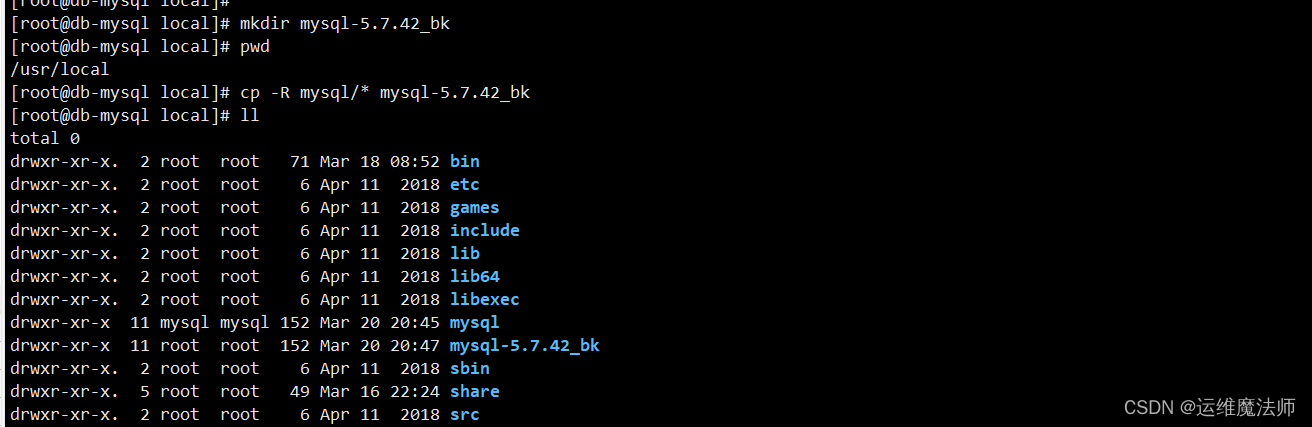Click the ll command text

coord(250,115)
